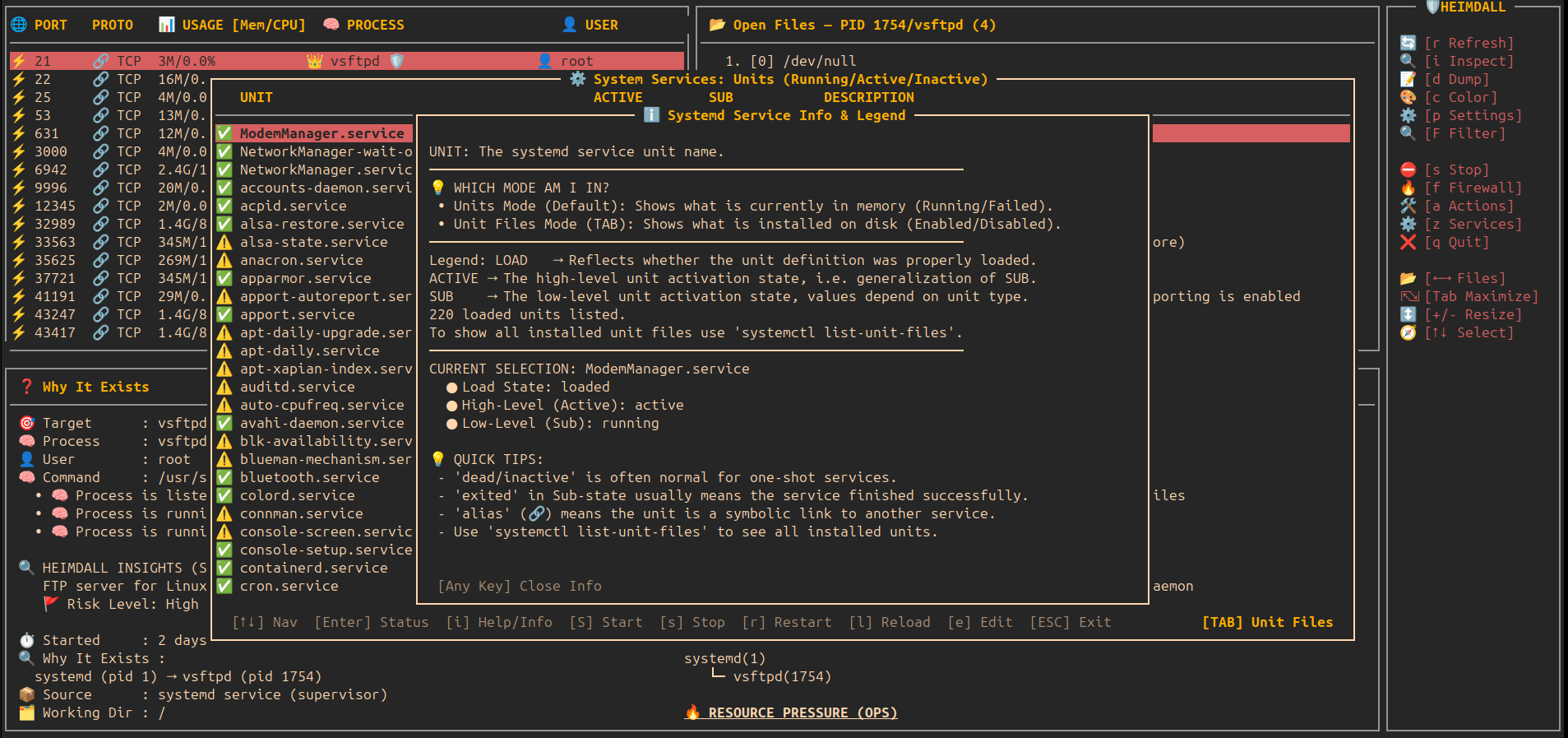Toggle the green check for ModemManager.service
Viewport: 1568px width, 738px height.
pos(224,133)
